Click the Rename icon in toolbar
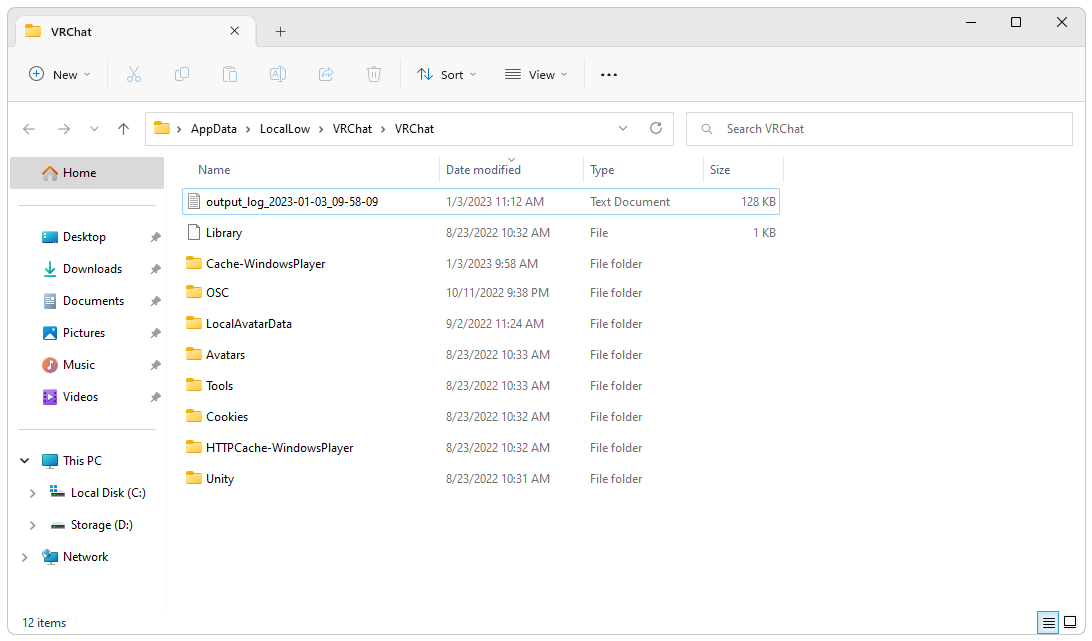Viewport: 1092px width, 641px height. click(278, 75)
